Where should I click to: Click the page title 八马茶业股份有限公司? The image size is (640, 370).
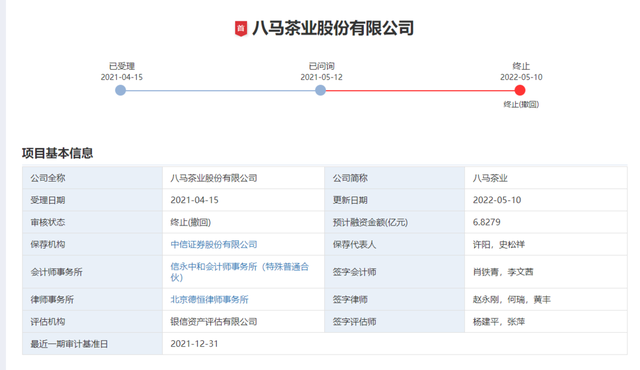(x=333, y=28)
